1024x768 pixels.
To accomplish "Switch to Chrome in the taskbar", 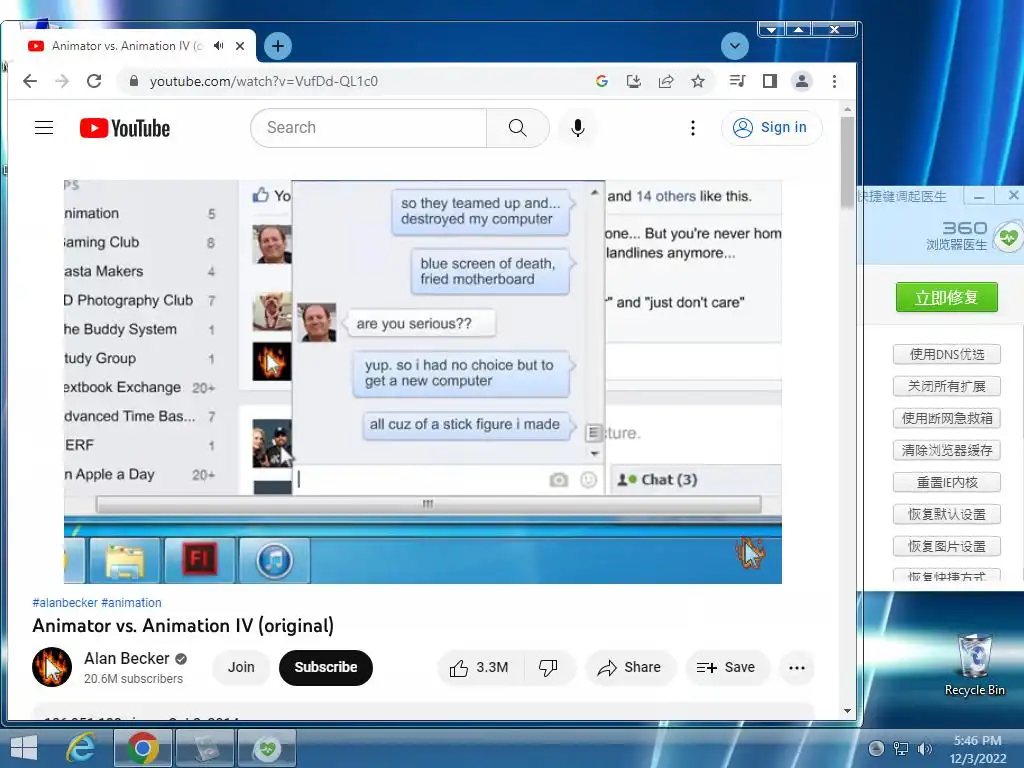I will pyautogui.click(x=143, y=748).
